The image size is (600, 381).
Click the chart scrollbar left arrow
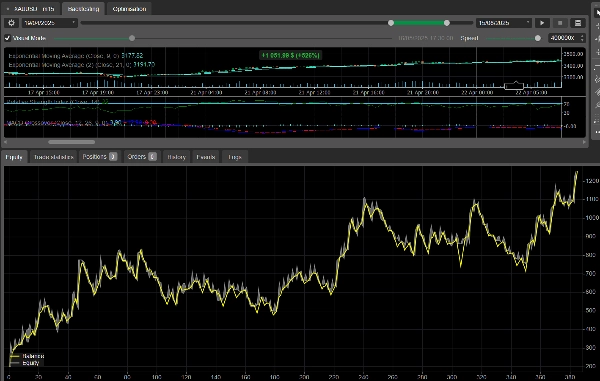pos(5,142)
